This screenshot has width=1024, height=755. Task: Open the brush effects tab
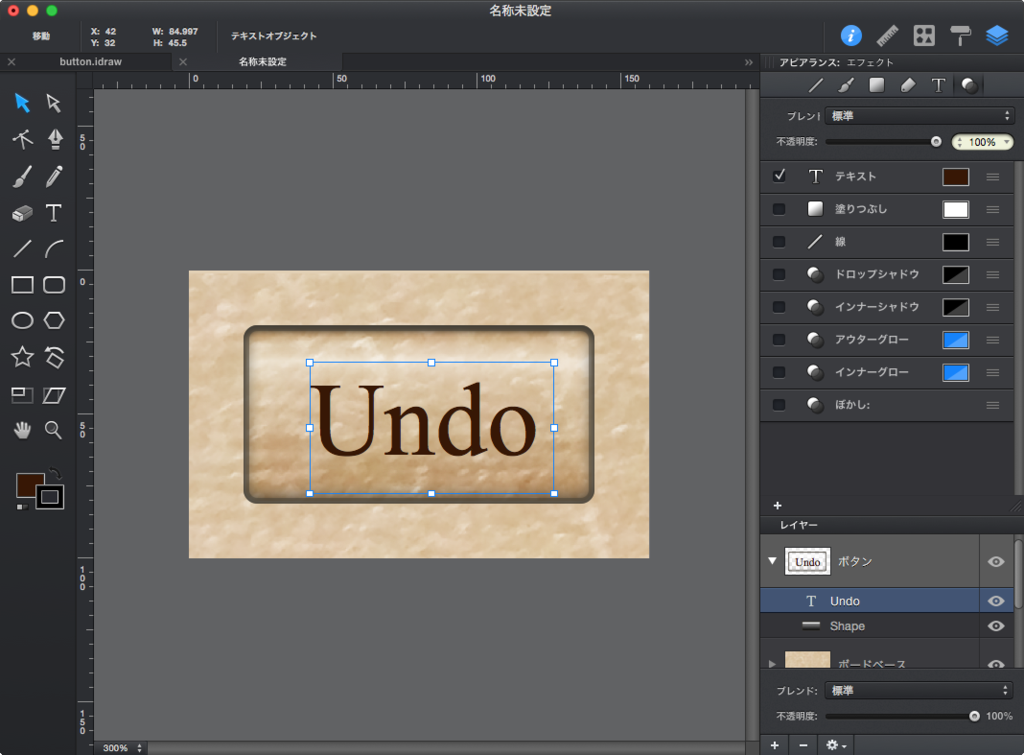(x=846, y=86)
